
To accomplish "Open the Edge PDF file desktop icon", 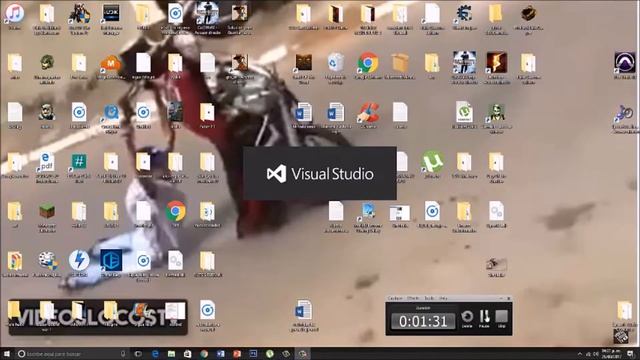I will [47, 162].
